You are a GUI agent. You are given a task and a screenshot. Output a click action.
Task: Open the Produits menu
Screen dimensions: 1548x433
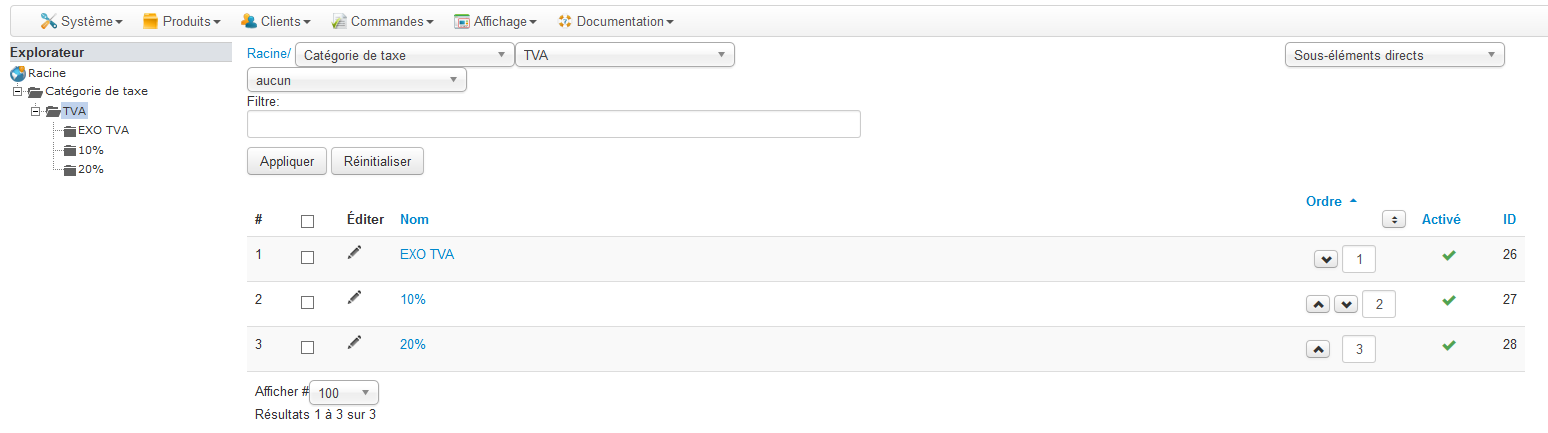pyautogui.click(x=181, y=21)
